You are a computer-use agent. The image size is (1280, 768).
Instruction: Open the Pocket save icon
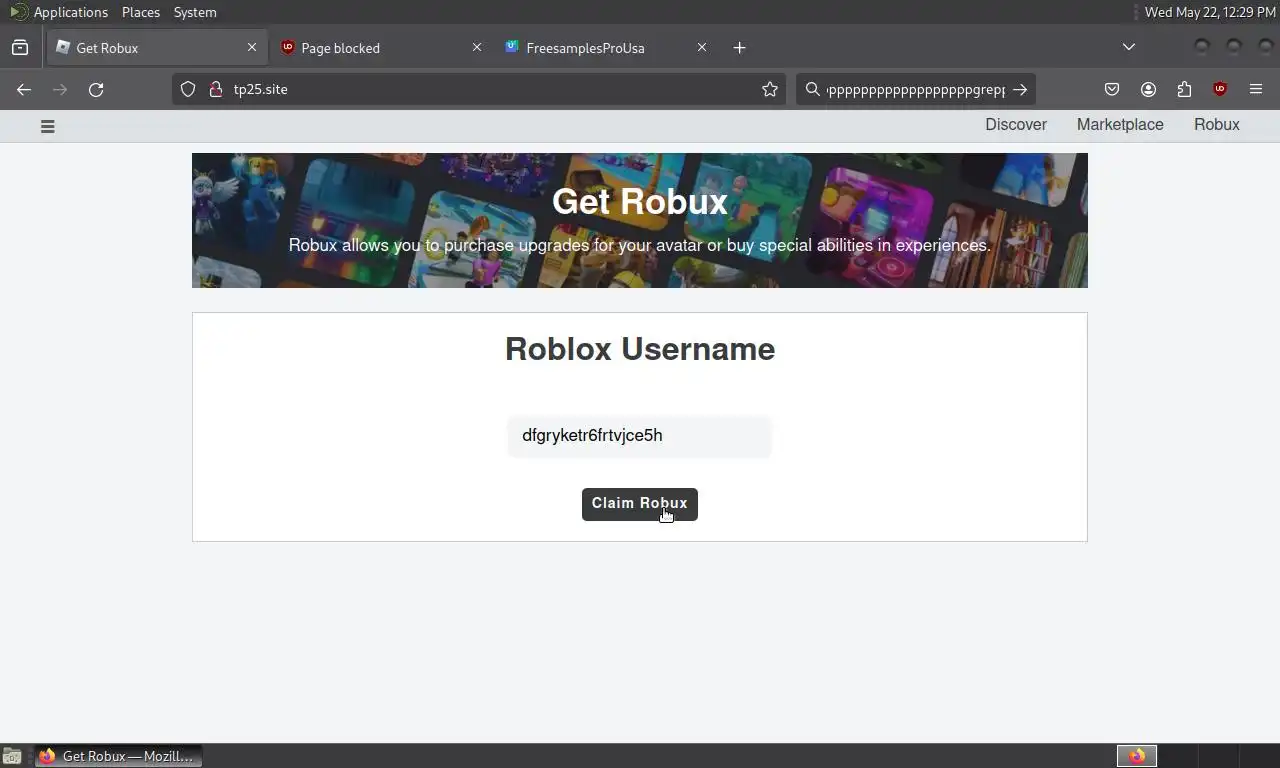pos(1112,89)
